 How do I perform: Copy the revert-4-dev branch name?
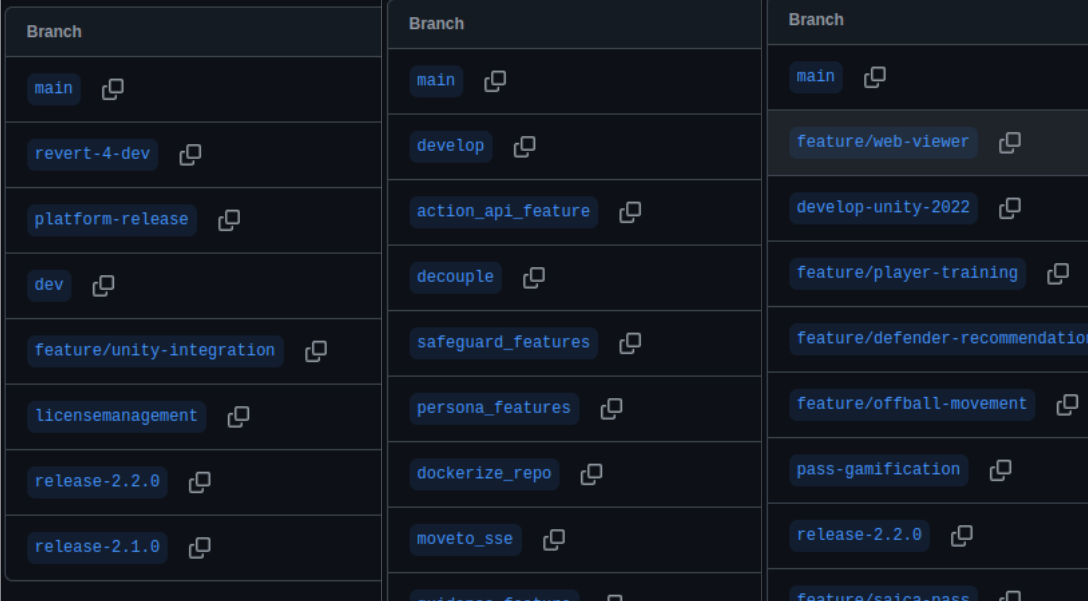coord(190,154)
